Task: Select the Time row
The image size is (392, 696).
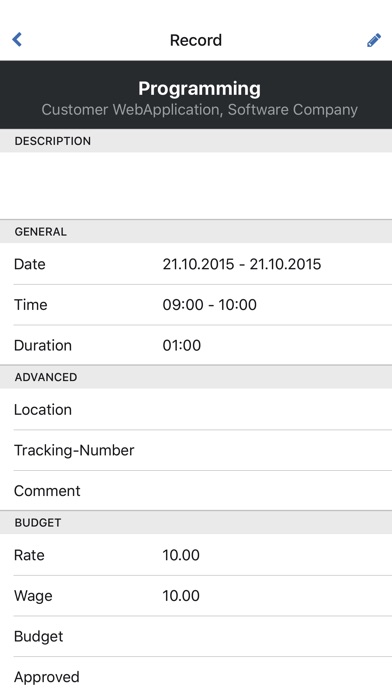Action: pos(196,305)
